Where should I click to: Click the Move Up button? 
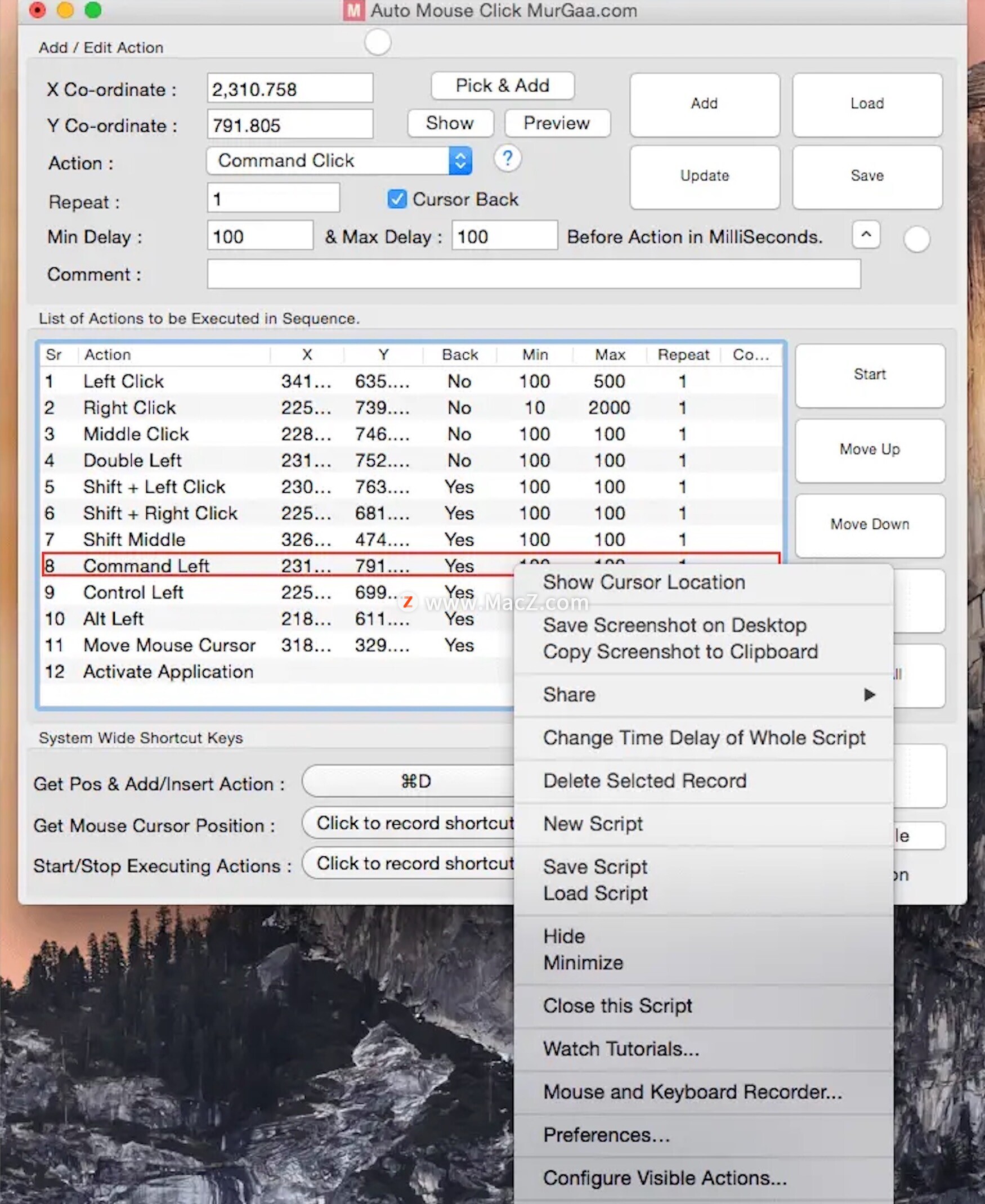point(870,450)
